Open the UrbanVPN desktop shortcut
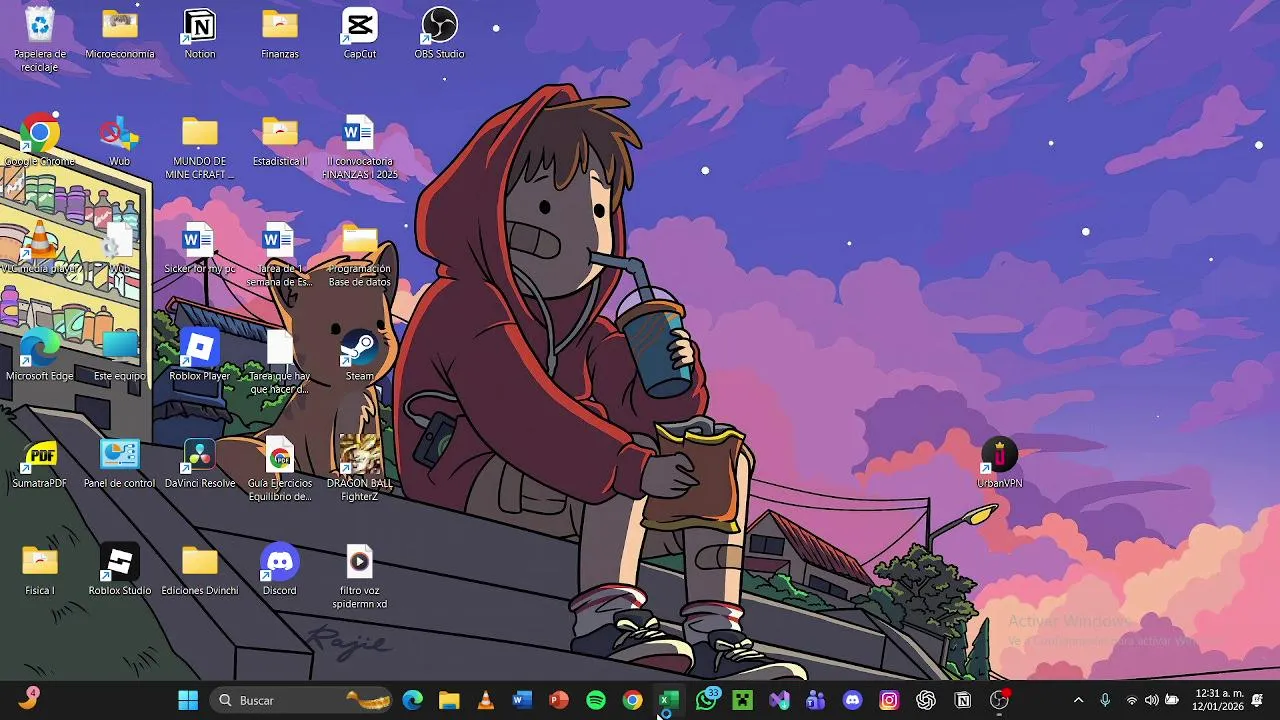This screenshot has width=1280, height=720. 1000,461
